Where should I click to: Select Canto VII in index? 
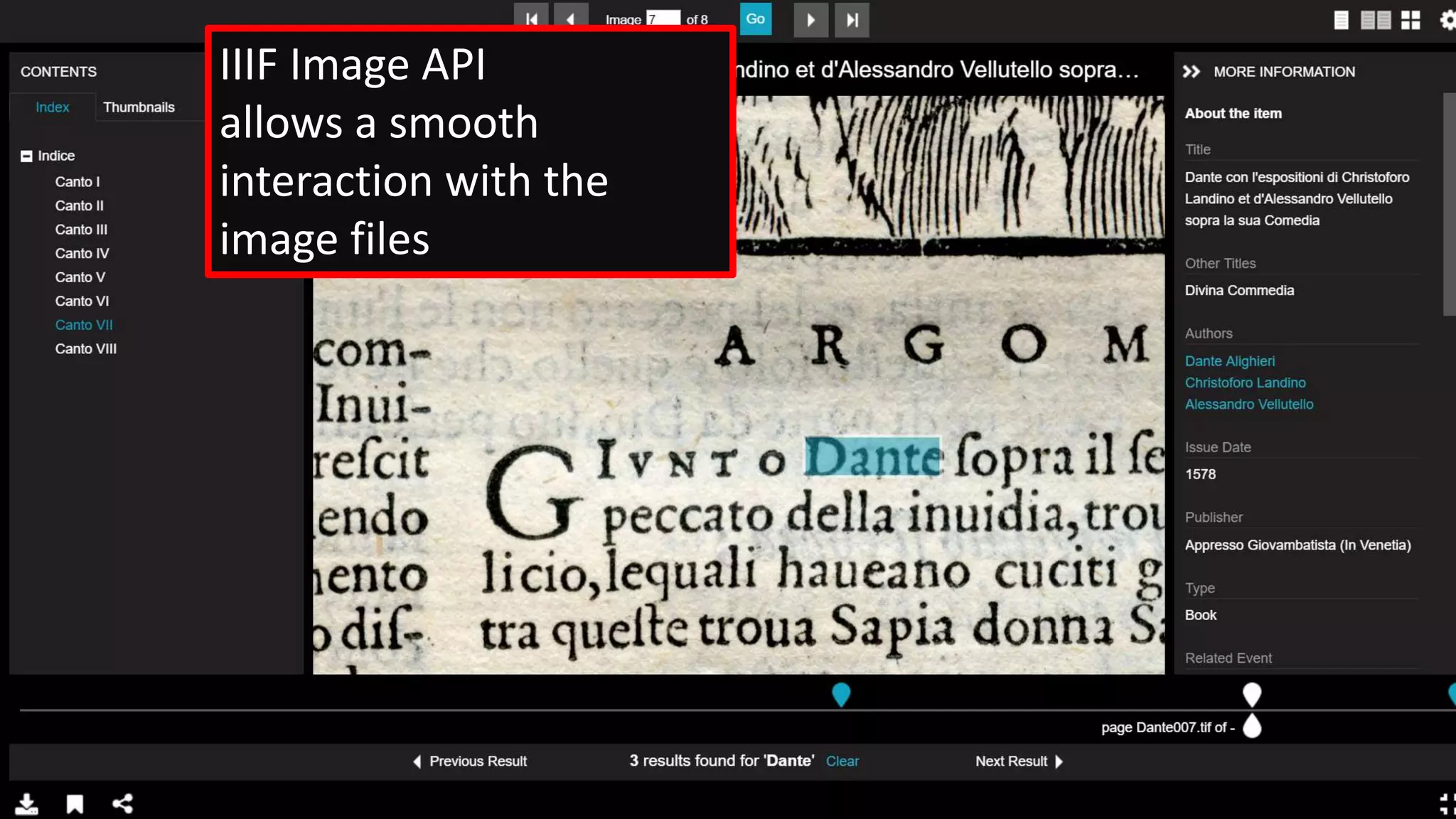pos(84,325)
